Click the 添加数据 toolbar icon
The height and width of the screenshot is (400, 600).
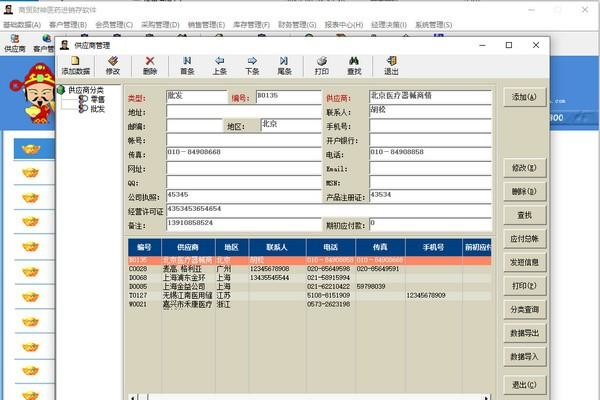(75, 66)
